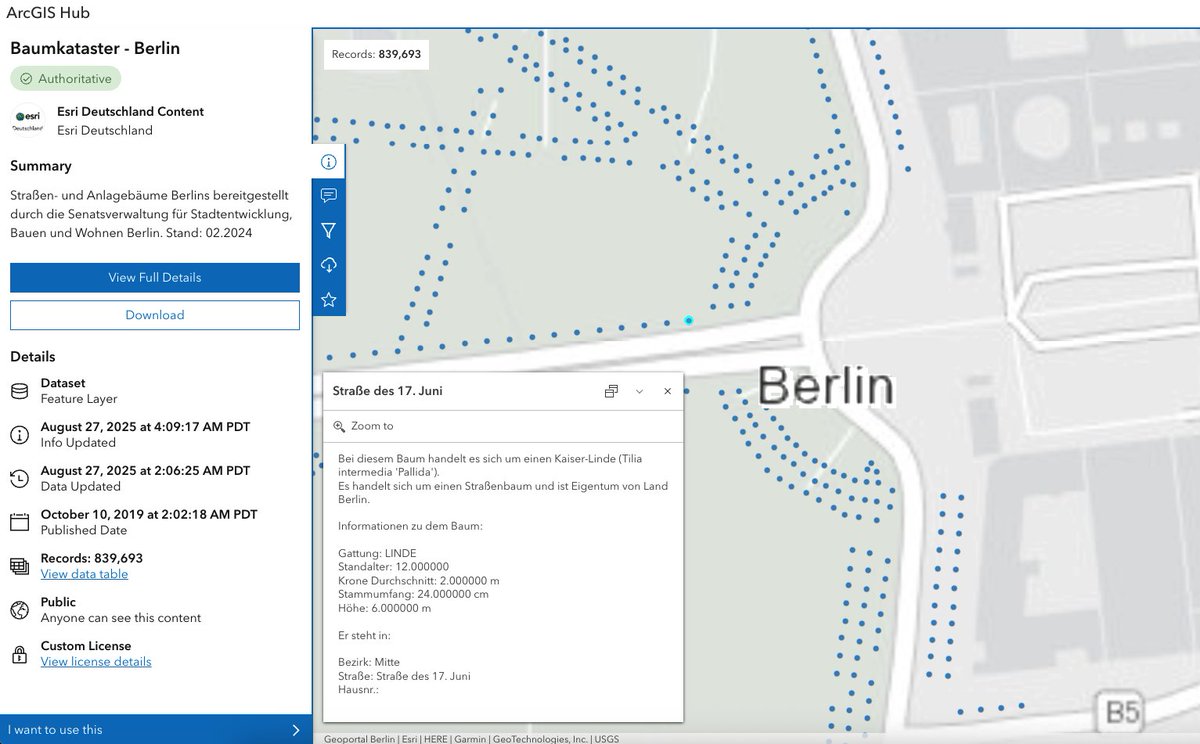
Task: Click the Baumkataster - Berlin title
Action: pos(95,48)
